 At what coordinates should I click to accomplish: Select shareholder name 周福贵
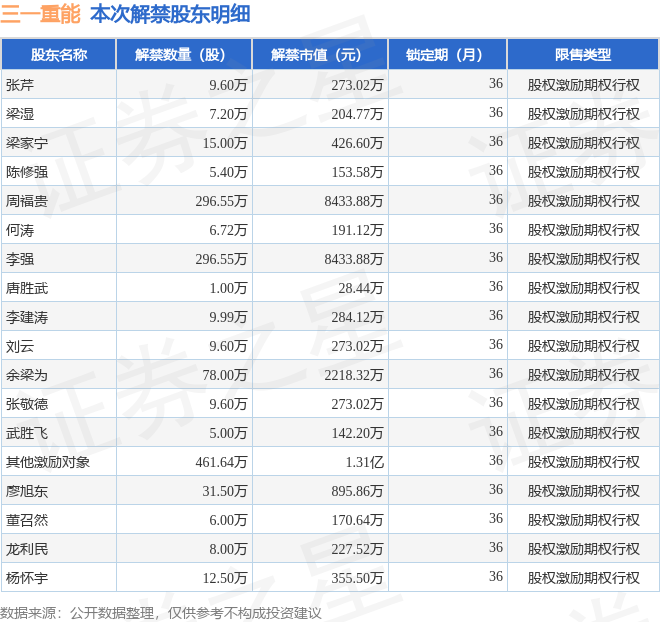(27, 201)
